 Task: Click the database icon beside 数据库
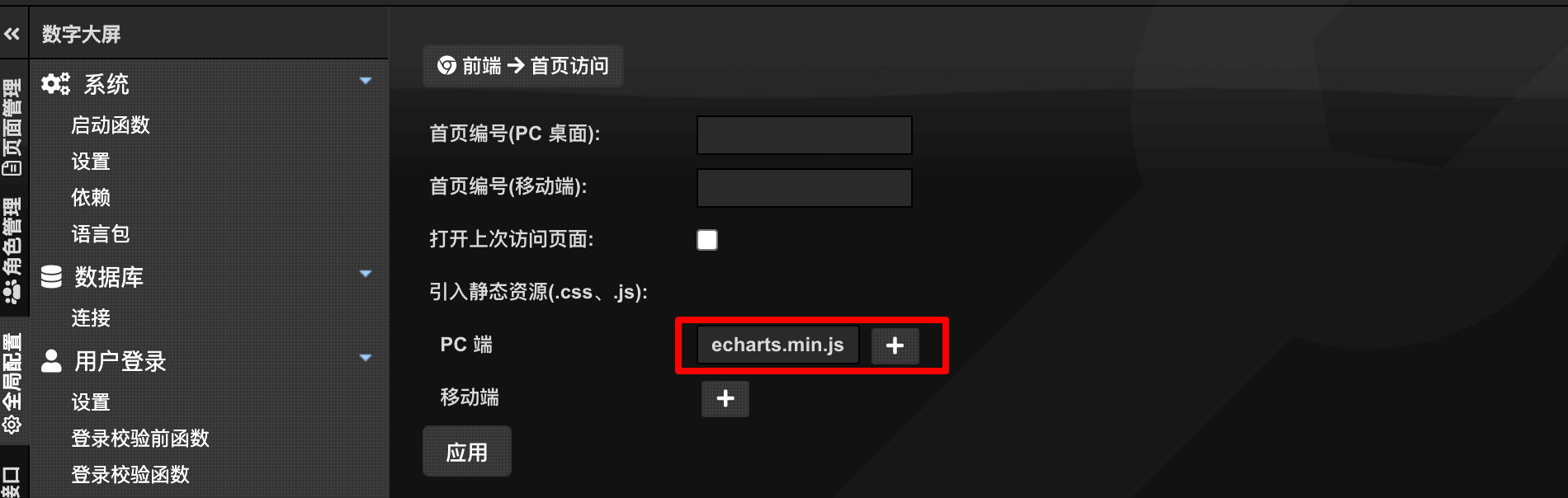[x=51, y=276]
